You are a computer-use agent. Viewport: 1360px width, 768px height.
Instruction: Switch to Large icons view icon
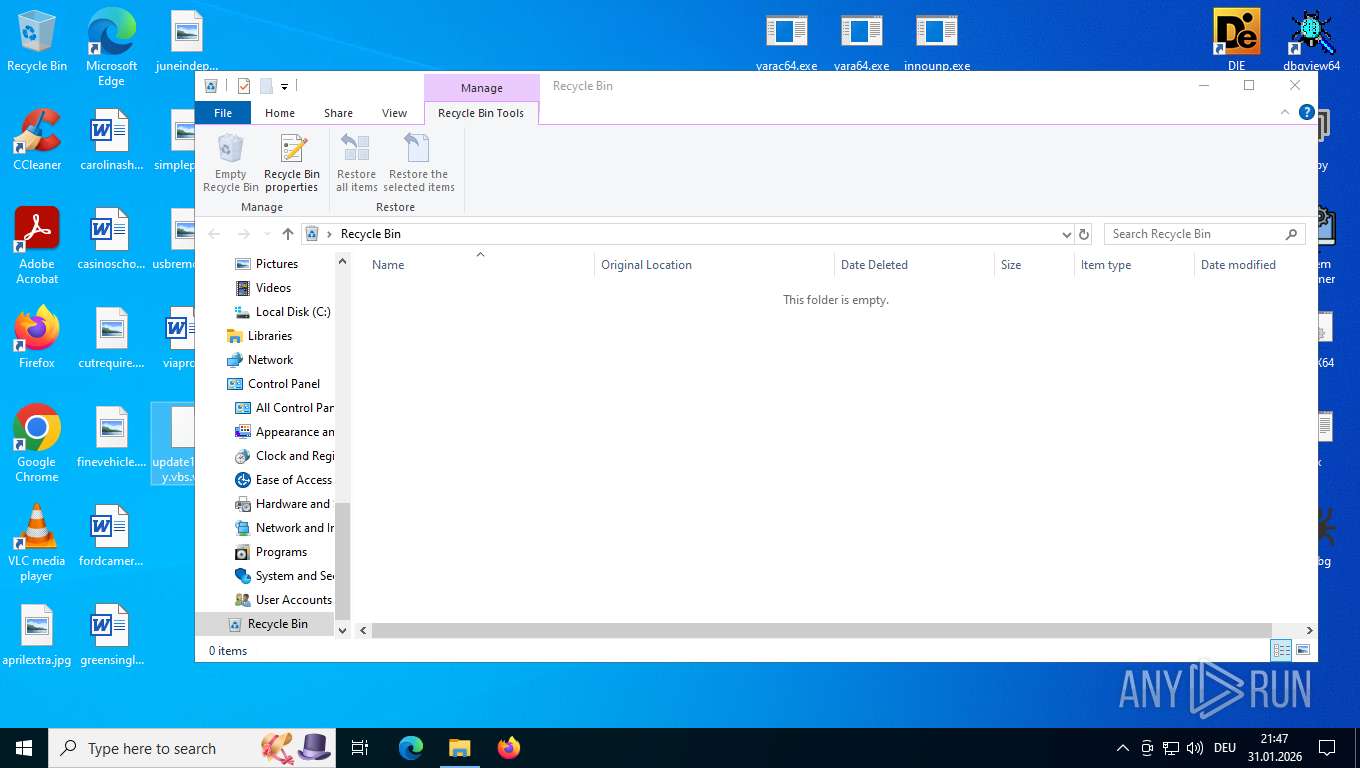click(x=1303, y=650)
